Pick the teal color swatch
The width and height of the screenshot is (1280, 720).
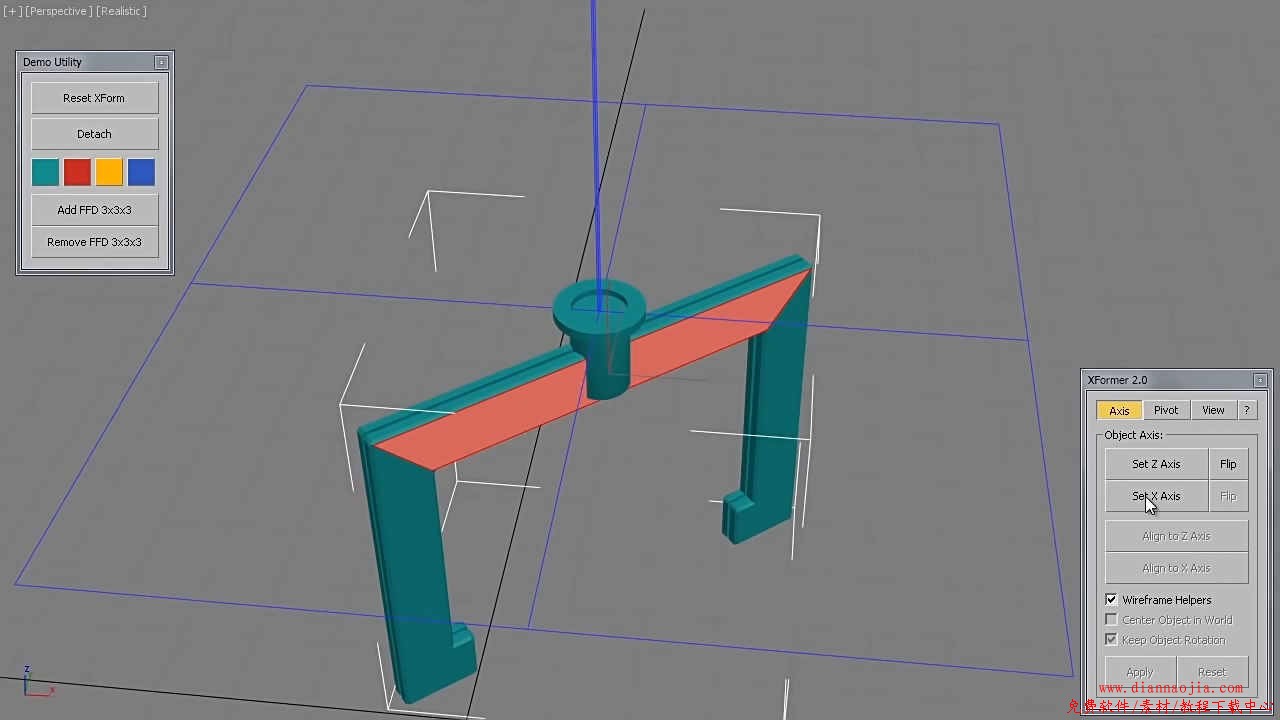pyautogui.click(x=45, y=172)
